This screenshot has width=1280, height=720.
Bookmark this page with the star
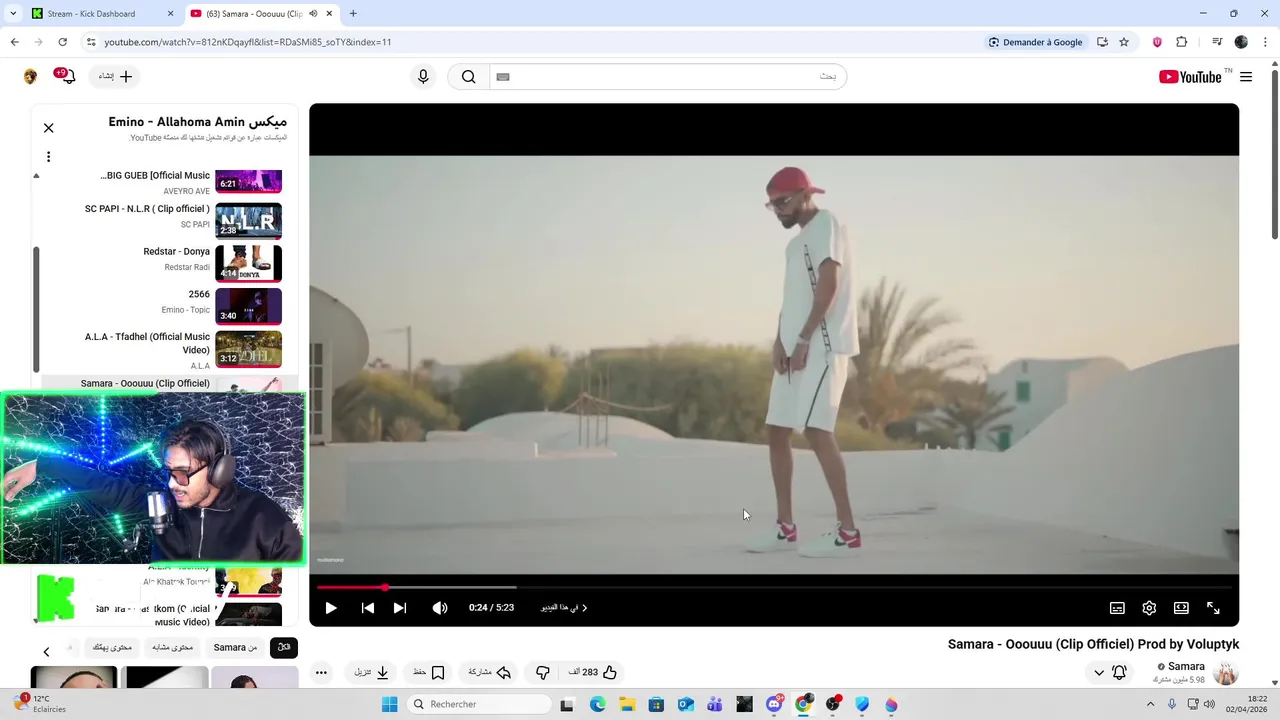tap(1124, 42)
